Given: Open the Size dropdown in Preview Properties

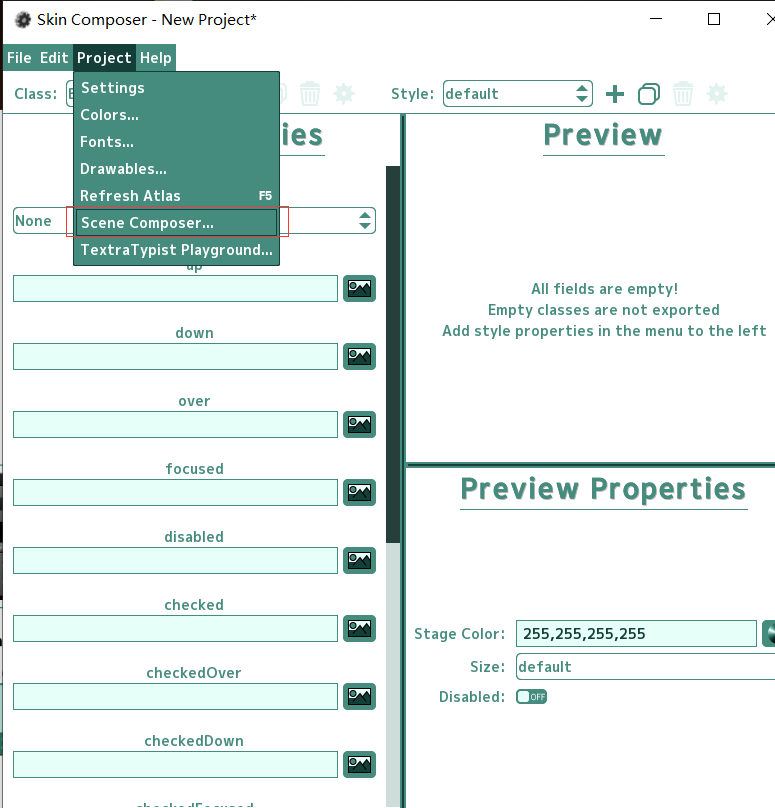Looking at the screenshot, I should tap(645, 667).
